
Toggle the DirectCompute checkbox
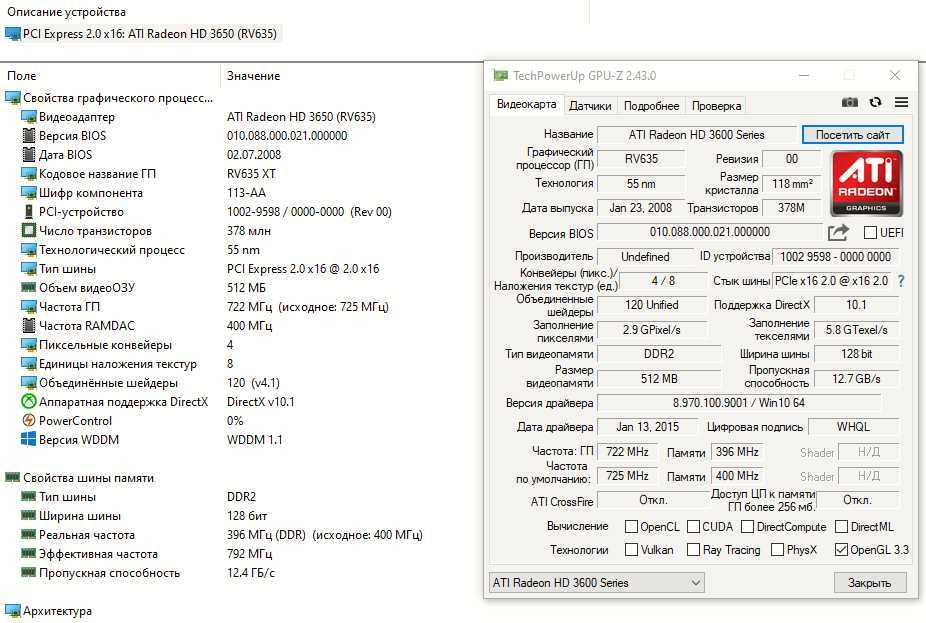pos(748,526)
